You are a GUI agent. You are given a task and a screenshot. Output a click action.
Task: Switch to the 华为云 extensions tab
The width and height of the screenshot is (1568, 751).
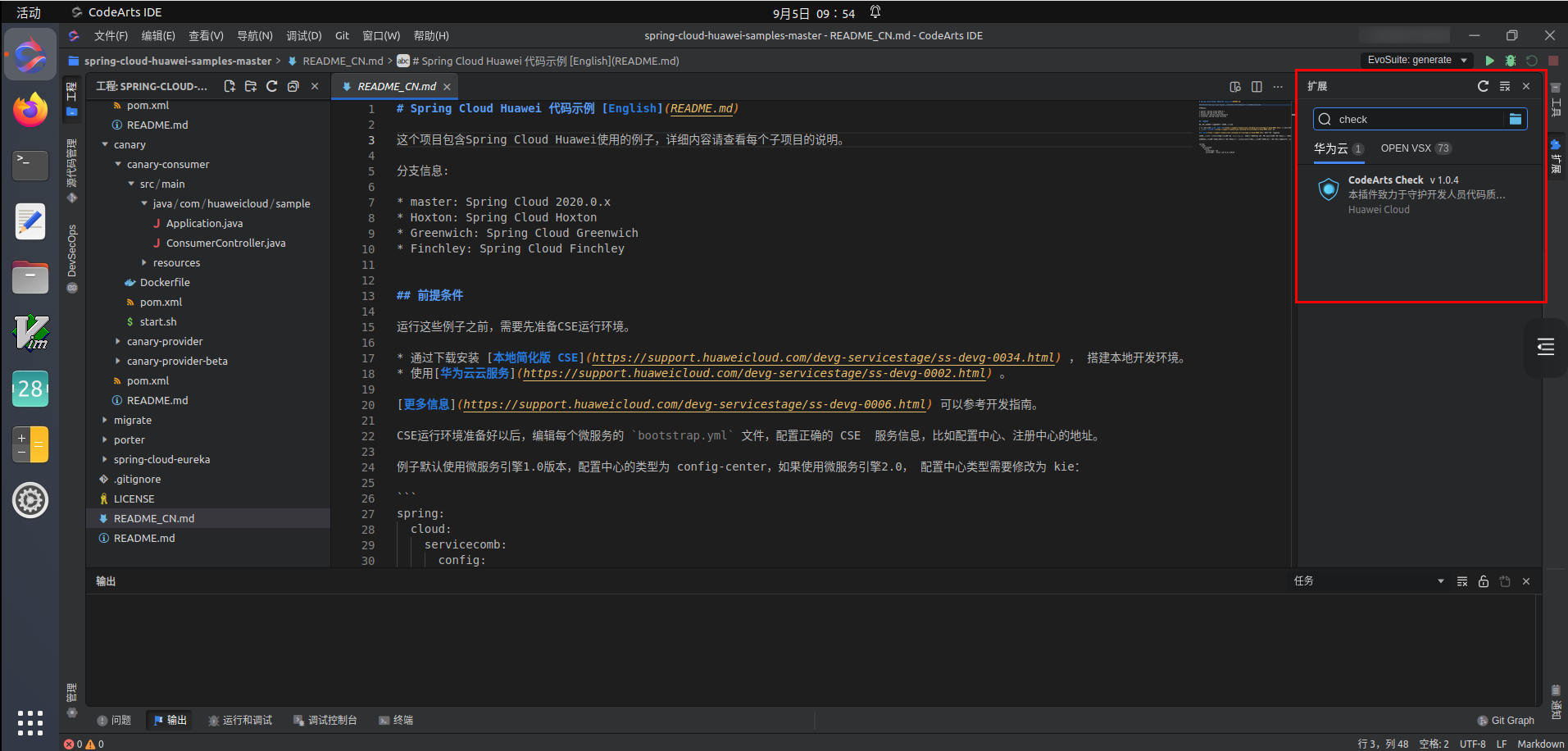[x=1338, y=148]
